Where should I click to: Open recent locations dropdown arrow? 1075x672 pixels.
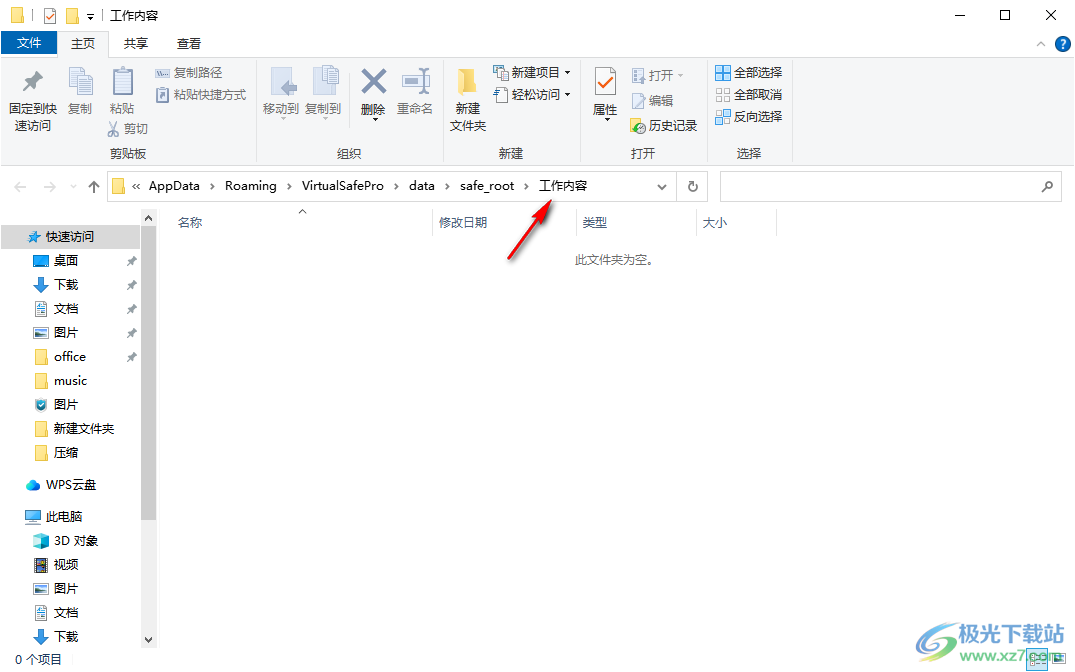73,187
